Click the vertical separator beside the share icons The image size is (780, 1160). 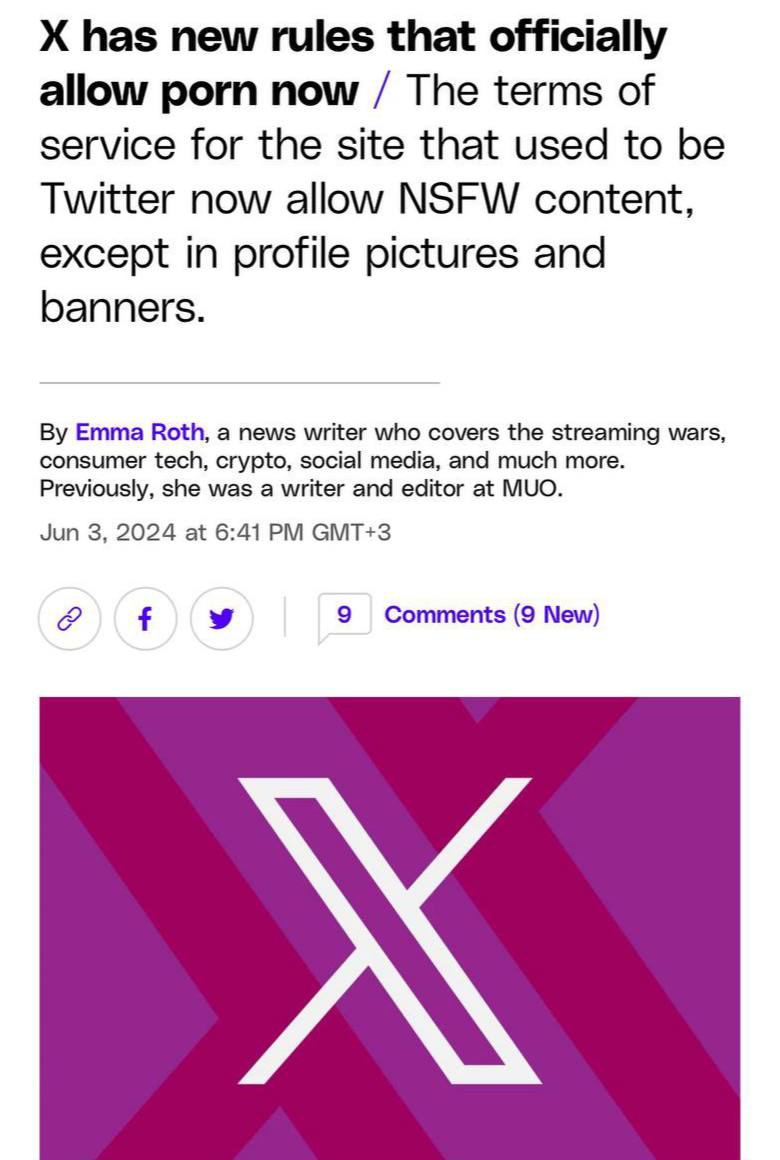[285, 616]
